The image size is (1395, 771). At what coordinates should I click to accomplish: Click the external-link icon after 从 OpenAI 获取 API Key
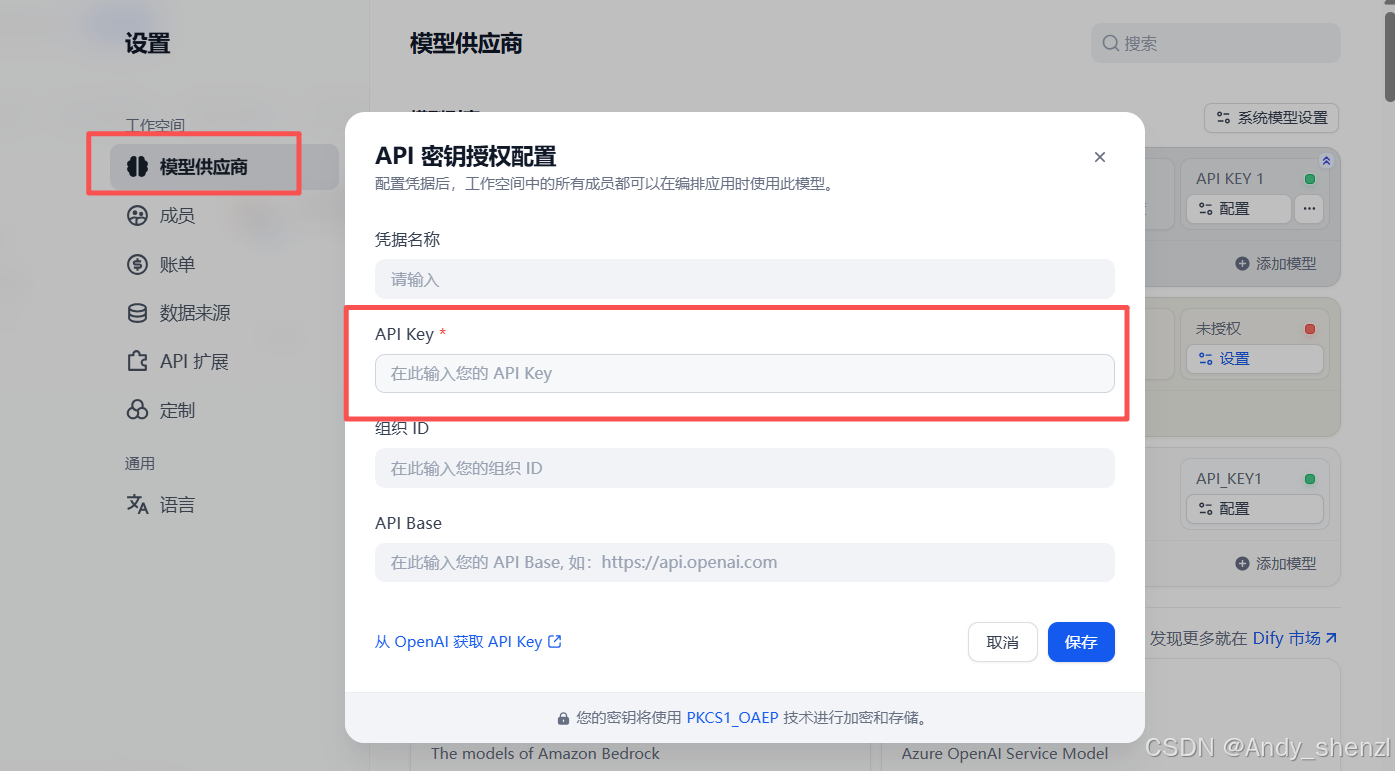click(x=555, y=642)
